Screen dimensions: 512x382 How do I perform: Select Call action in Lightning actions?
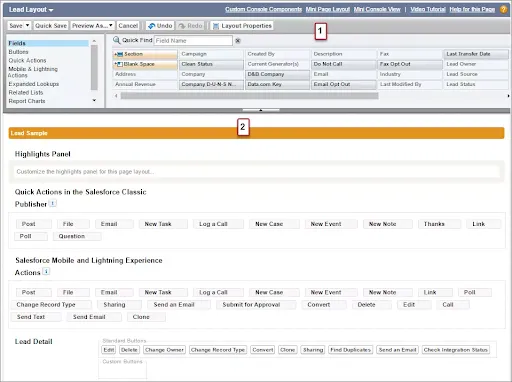pos(452,305)
